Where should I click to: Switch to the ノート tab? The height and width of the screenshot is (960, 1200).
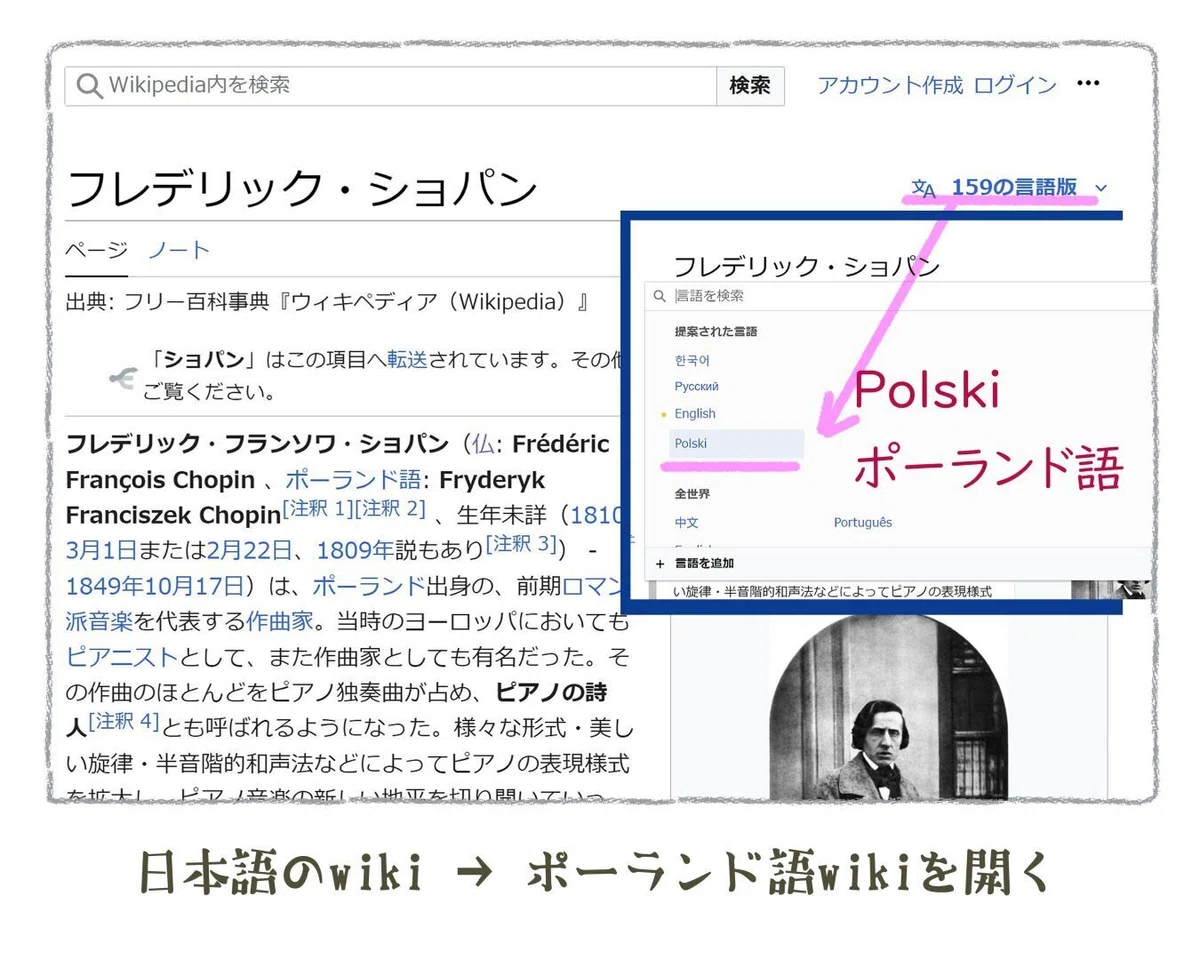coord(179,250)
